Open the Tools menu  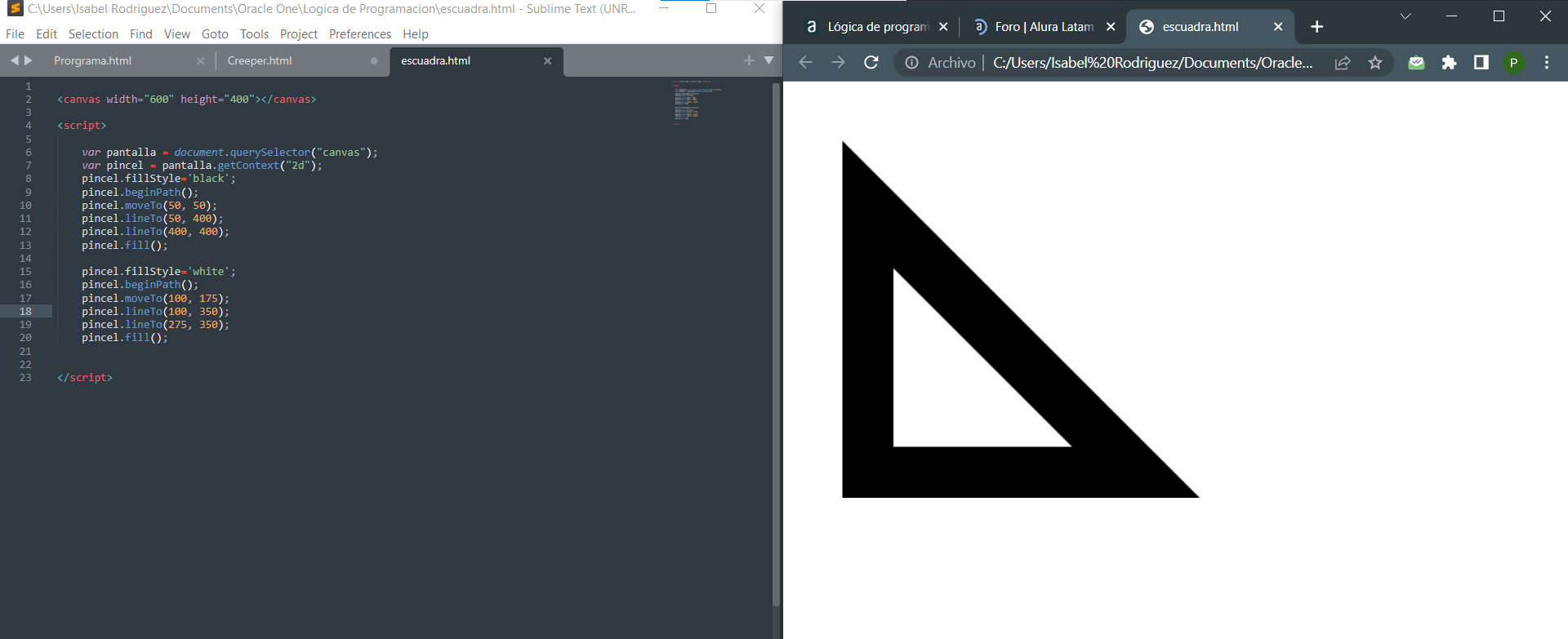[254, 34]
